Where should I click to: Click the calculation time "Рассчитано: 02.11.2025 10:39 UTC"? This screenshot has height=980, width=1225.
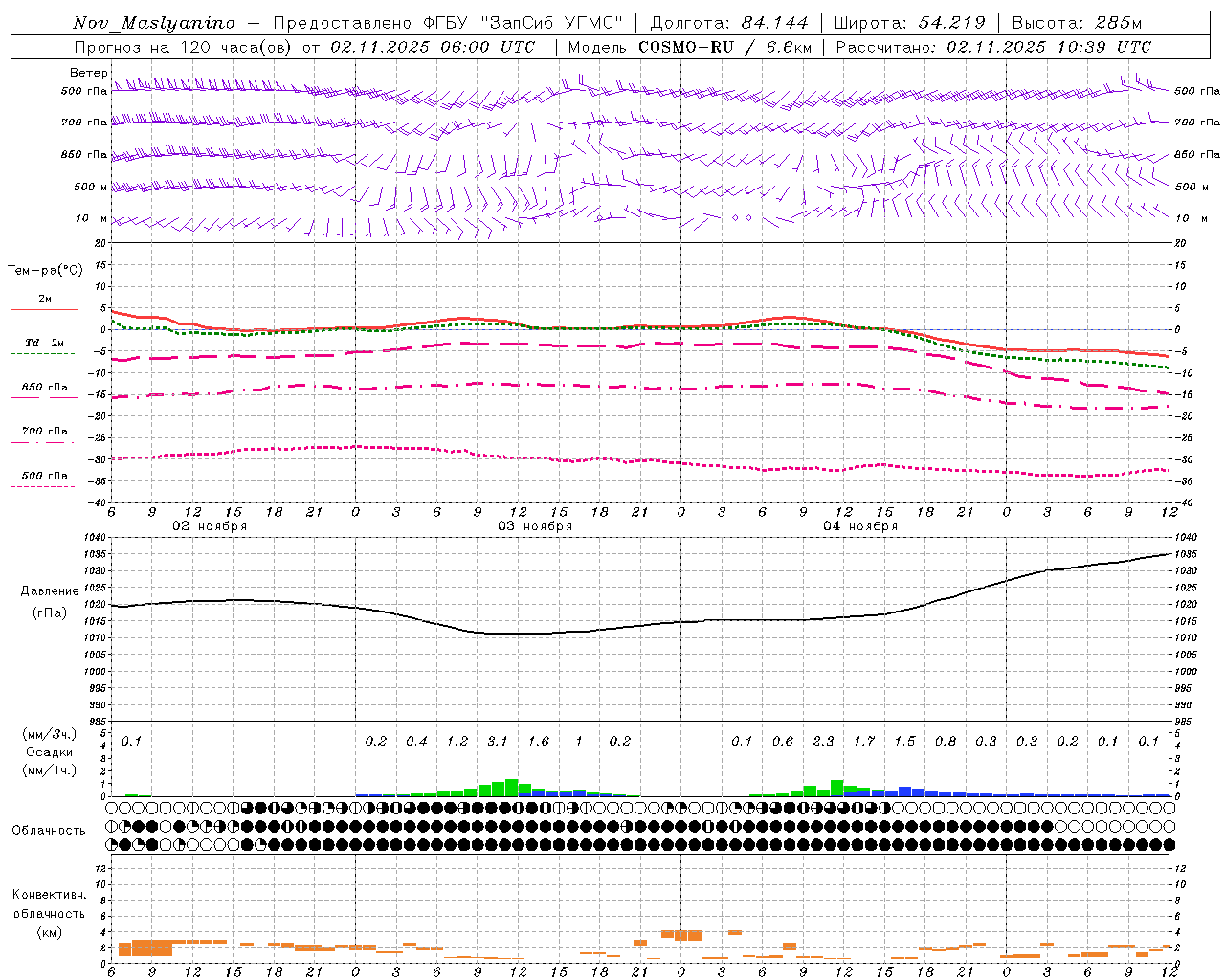(993, 47)
